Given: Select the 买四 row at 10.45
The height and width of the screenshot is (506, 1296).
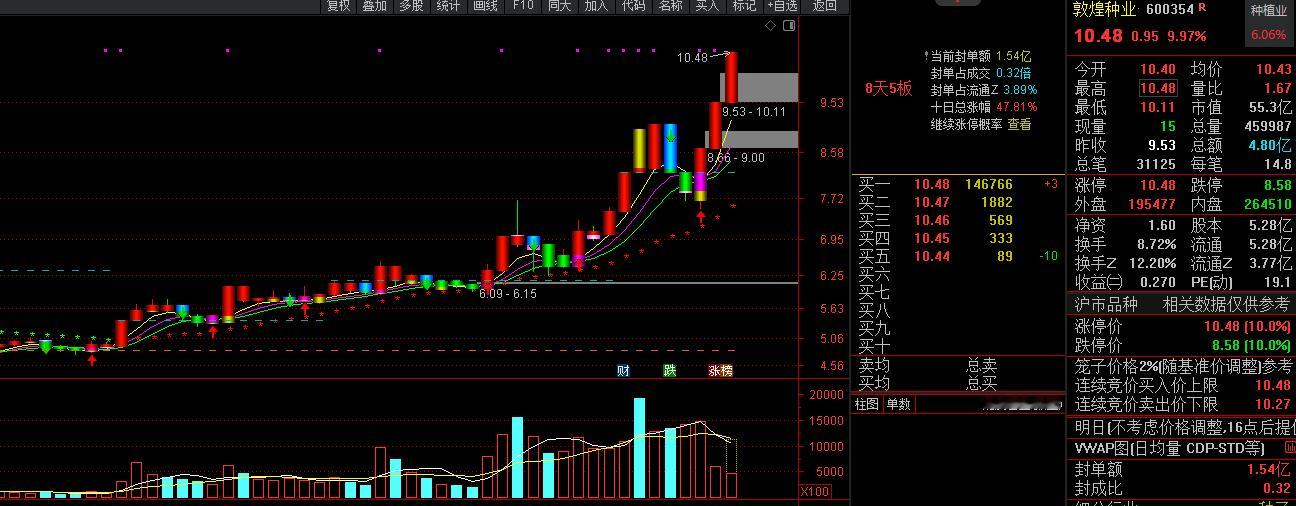Looking at the screenshot, I should click(x=958, y=238).
